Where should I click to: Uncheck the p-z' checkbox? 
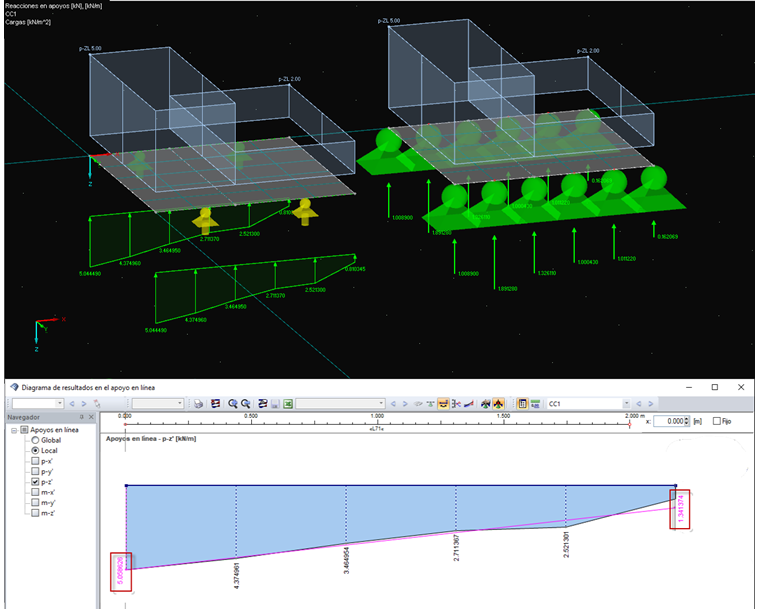coord(35,482)
